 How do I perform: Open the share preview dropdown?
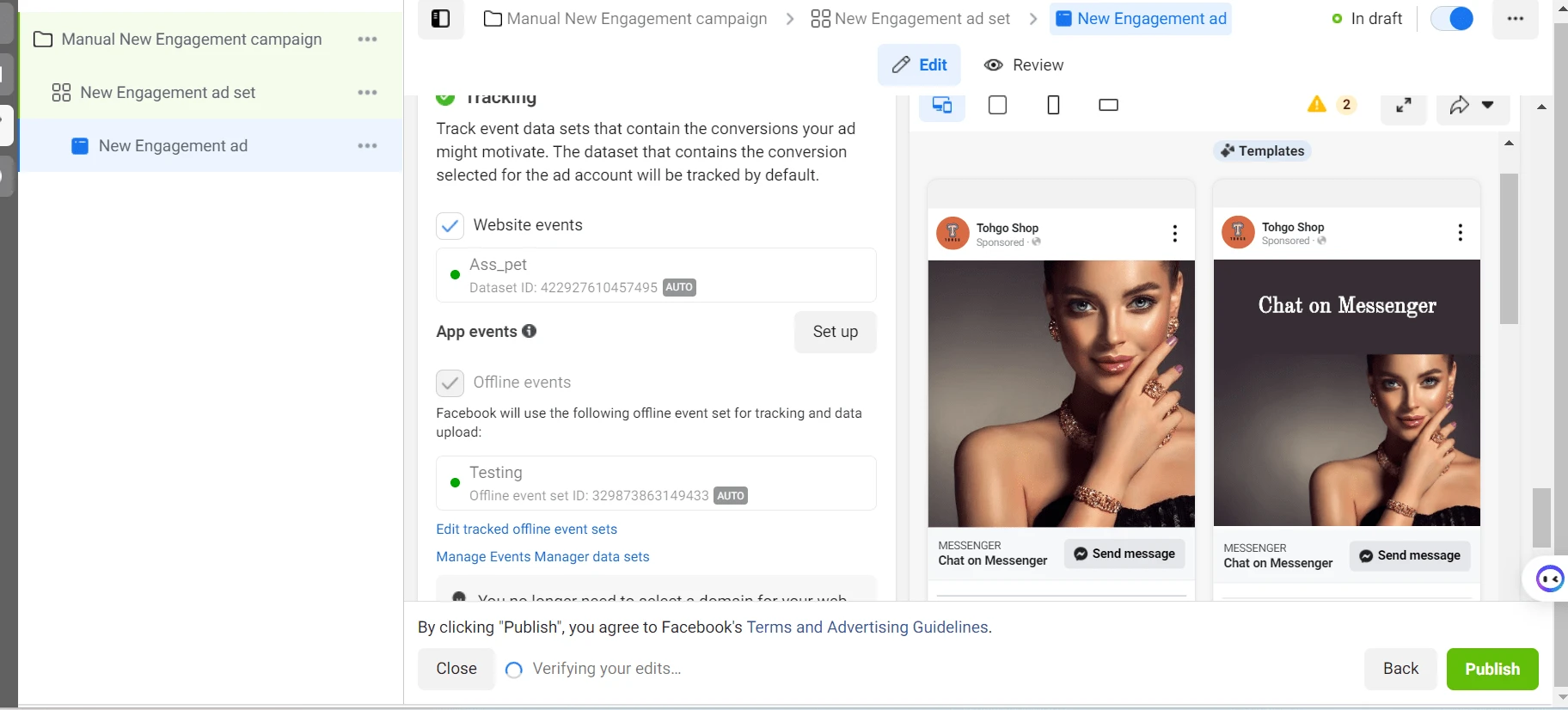(1473, 106)
